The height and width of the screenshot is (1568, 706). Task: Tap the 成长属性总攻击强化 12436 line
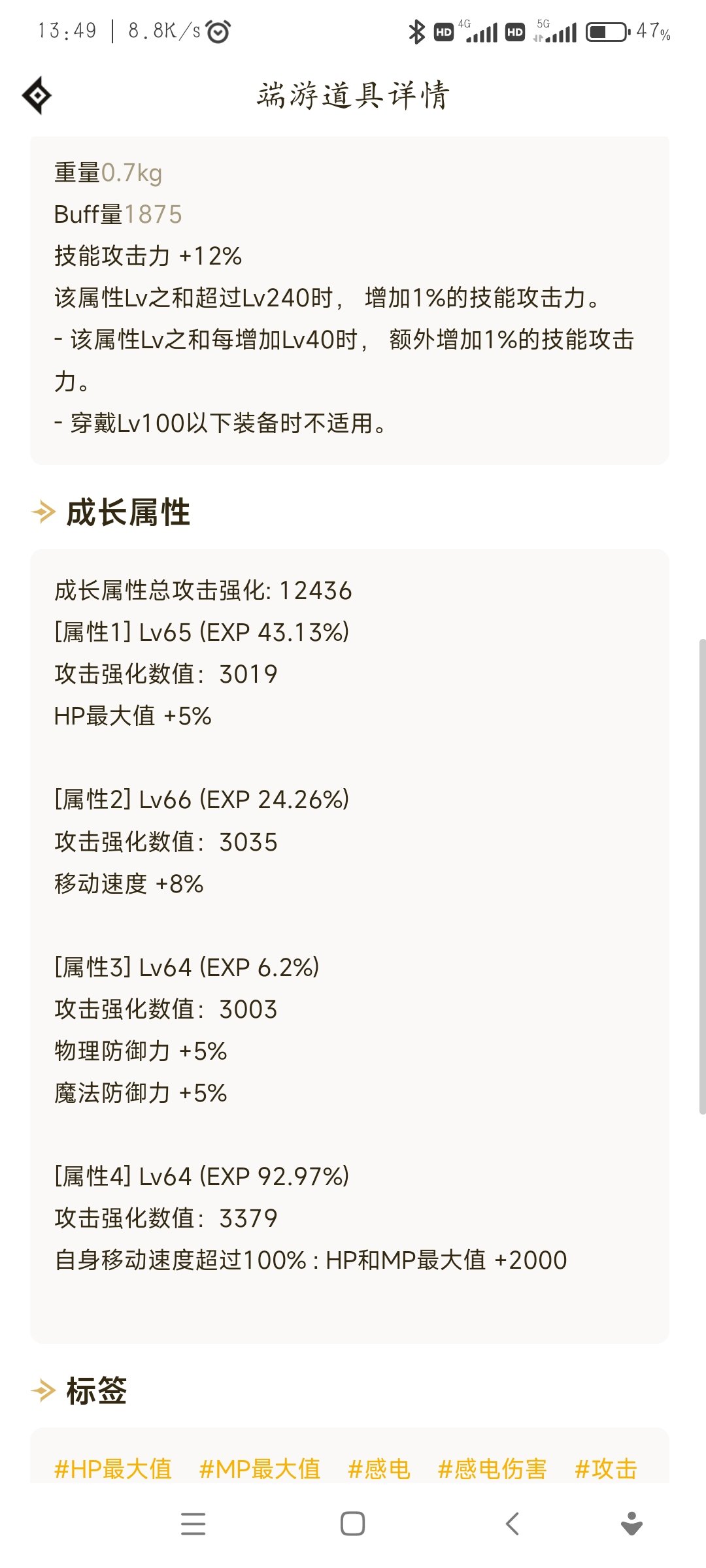[203, 591]
